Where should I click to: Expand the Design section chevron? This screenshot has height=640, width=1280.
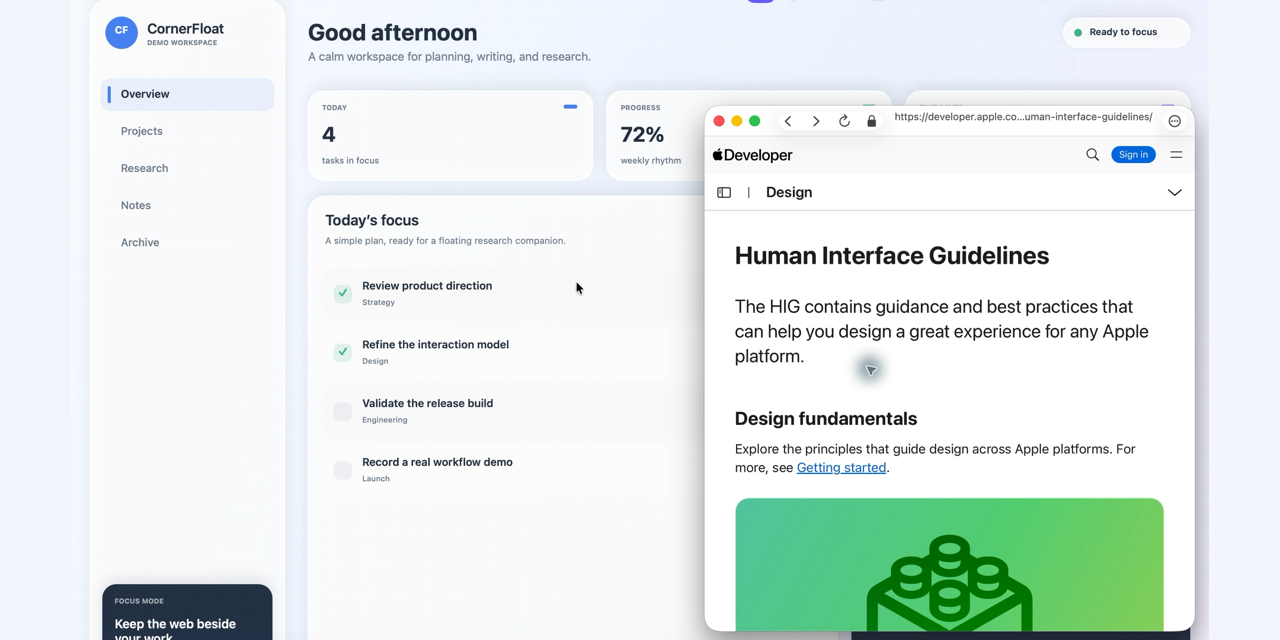(1175, 192)
